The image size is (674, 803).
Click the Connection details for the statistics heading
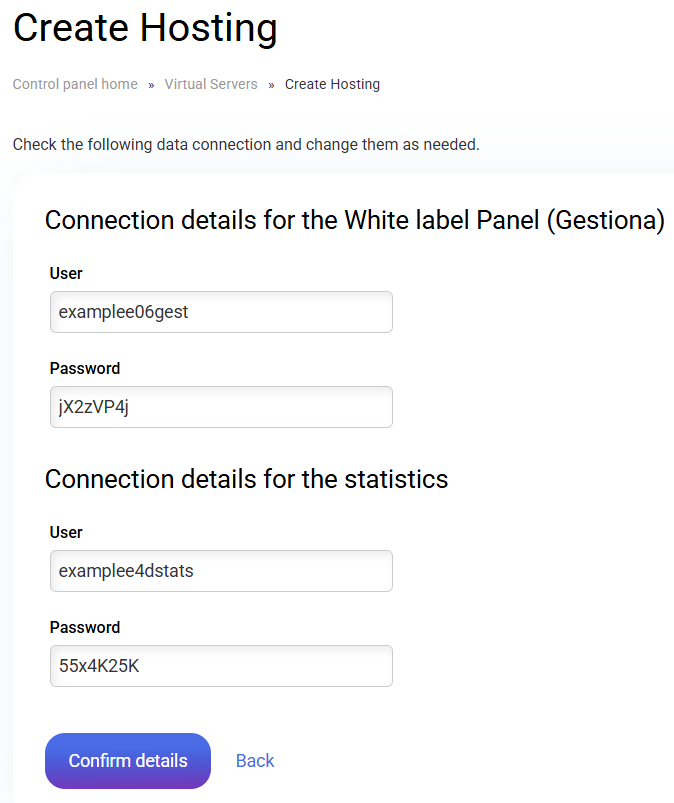click(x=246, y=479)
